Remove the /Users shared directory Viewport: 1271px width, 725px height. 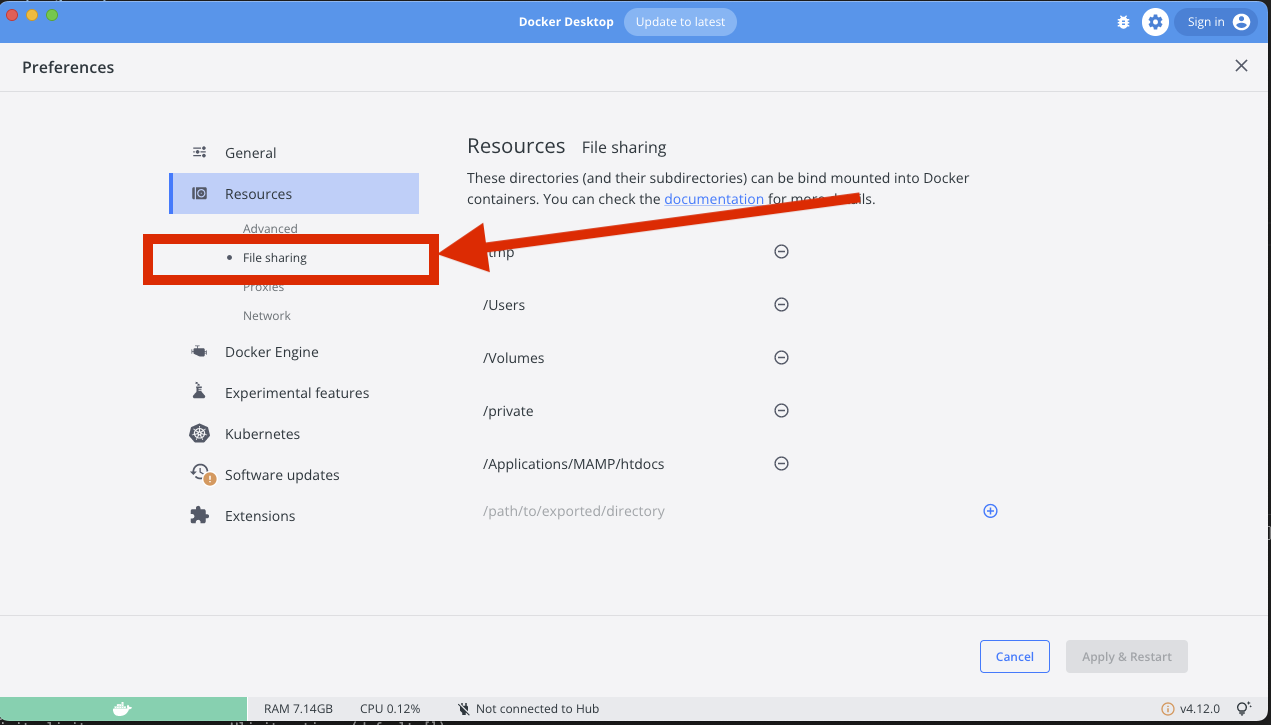[782, 304]
